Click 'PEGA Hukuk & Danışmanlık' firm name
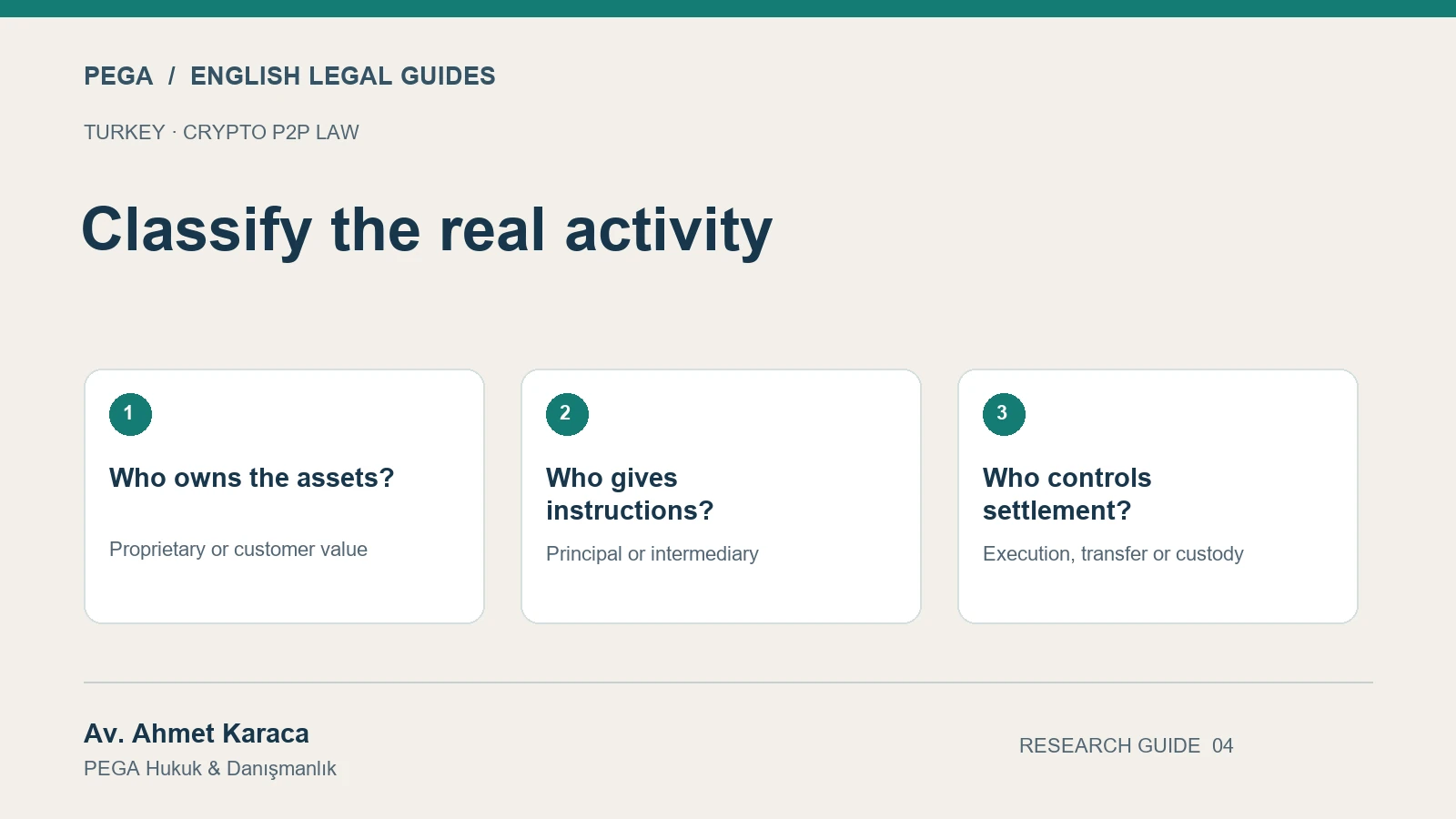 tap(210, 769)
